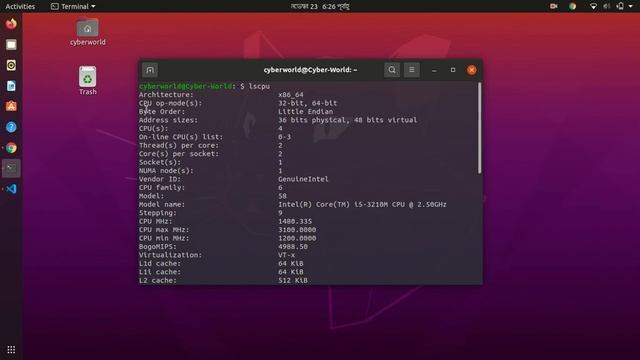The image size is (640, 360).
Task: Launch Rhythmbox music player from dock
Action: coord(11,65)
